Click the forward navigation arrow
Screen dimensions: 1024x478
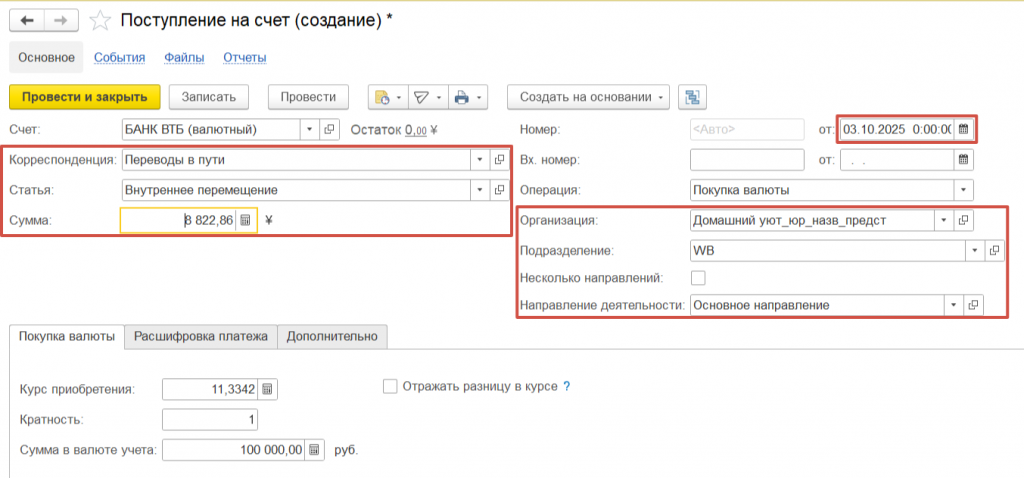(x=62, y=21)
